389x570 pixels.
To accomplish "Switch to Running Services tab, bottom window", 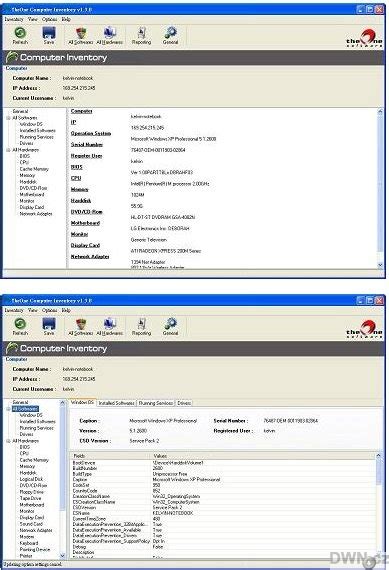I will point(156,403).
